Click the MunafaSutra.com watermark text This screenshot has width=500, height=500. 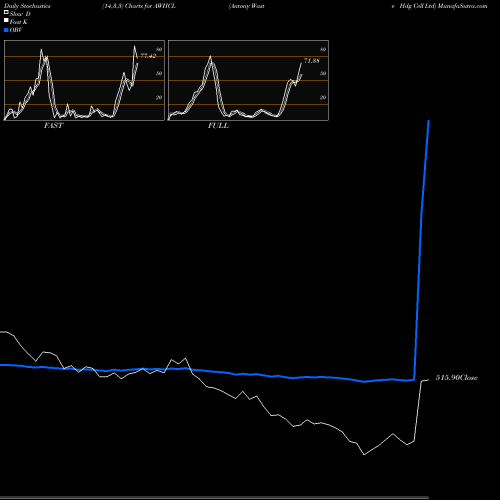click(x=463, y=6)
